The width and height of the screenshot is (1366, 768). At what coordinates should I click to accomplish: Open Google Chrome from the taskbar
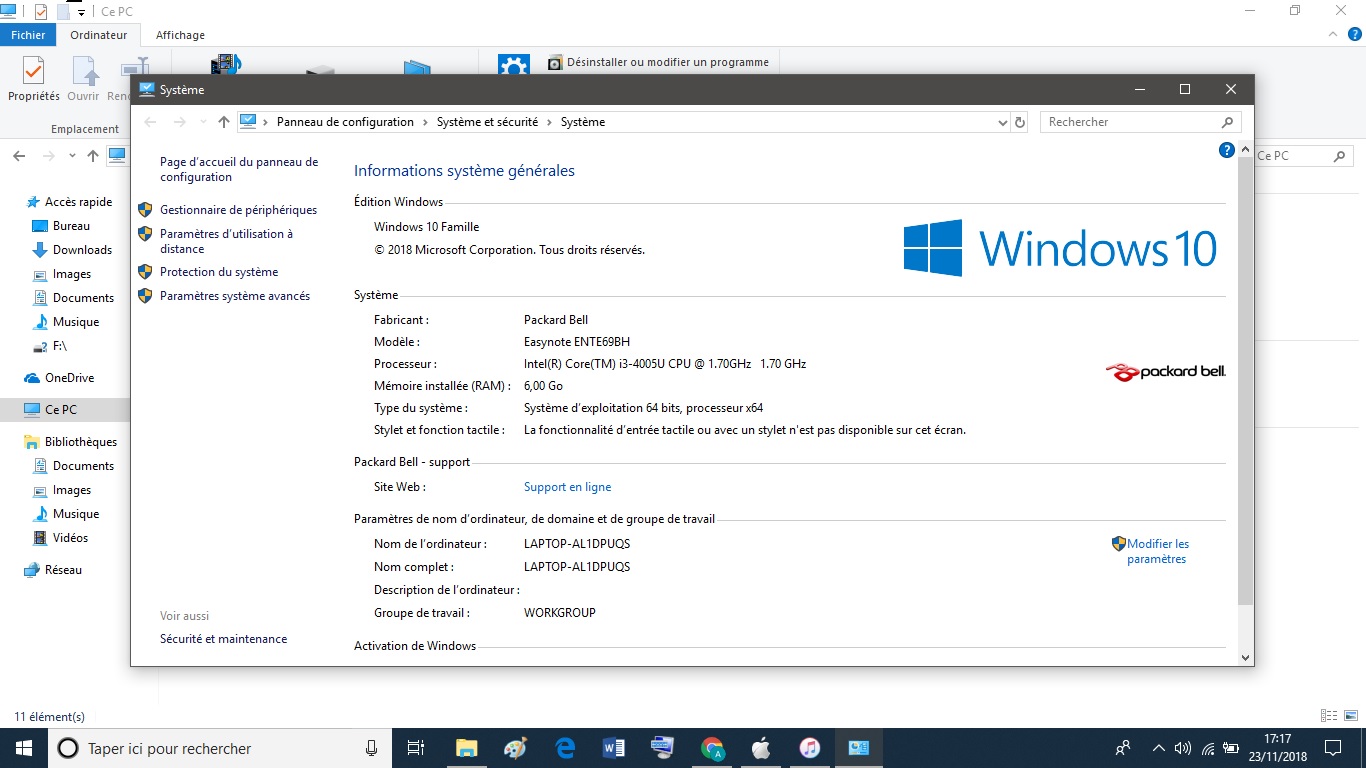(712, 748)
